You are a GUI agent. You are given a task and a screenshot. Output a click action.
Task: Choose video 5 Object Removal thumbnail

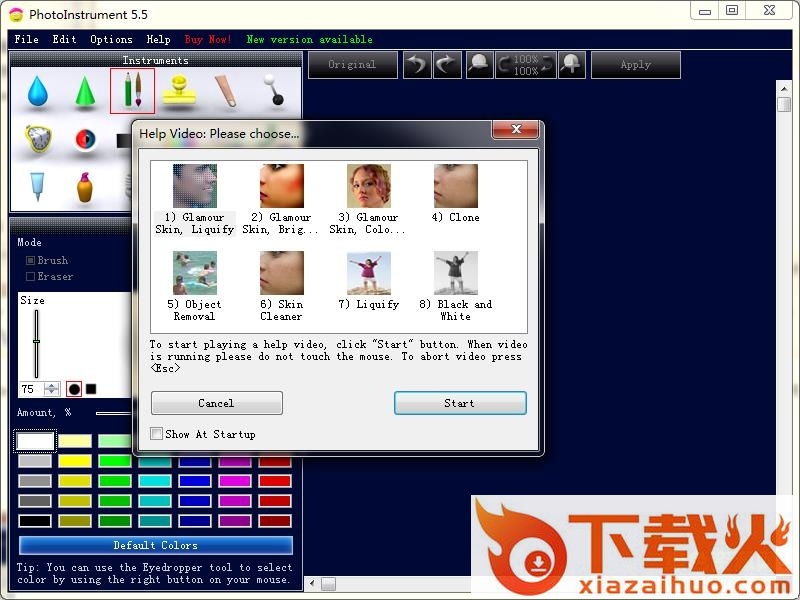click(194, 273)
